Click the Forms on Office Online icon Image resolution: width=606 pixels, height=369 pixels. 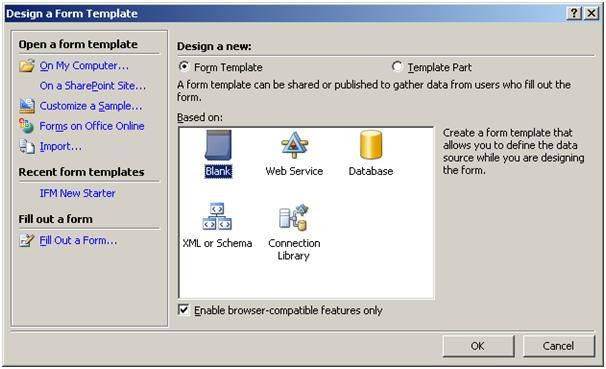(x=27, y=126)
